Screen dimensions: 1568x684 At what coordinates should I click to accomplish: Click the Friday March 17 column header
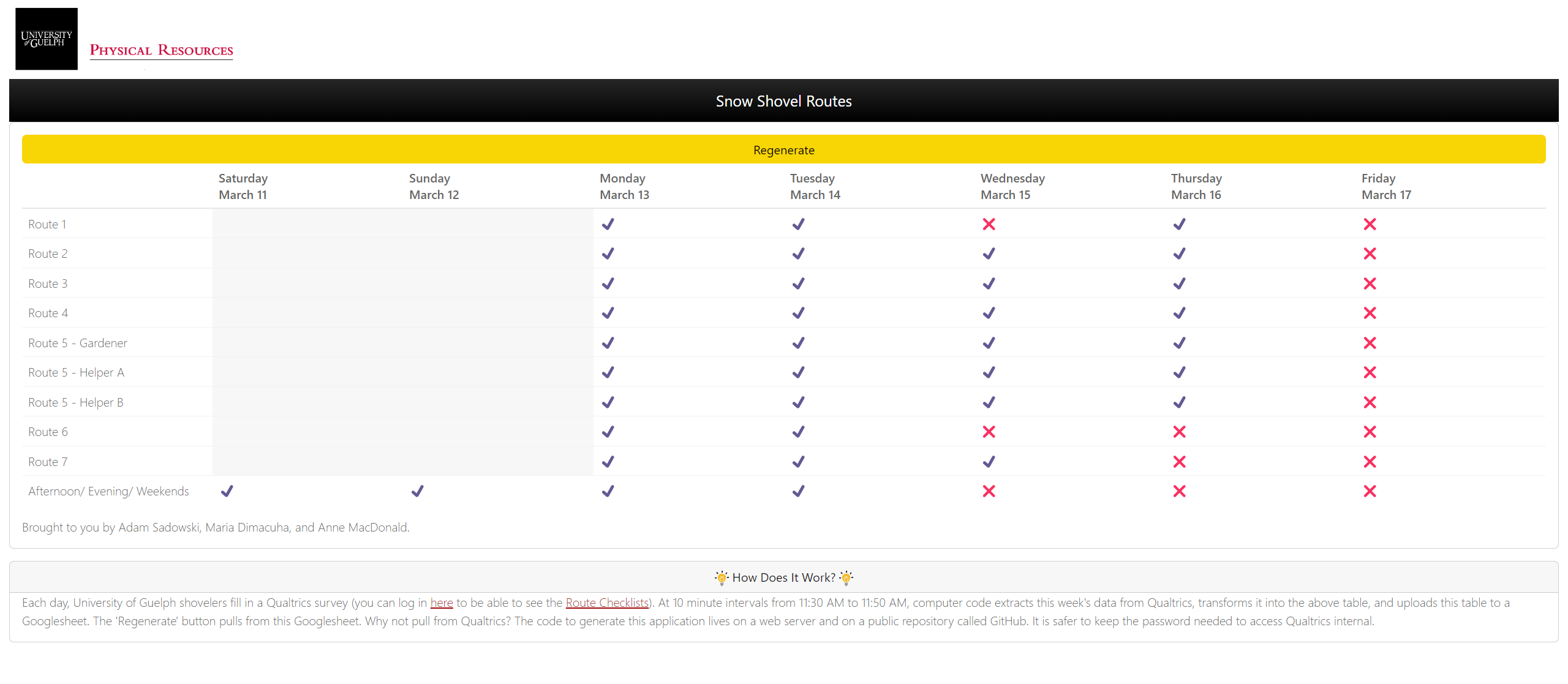[x=1385, y=186]
